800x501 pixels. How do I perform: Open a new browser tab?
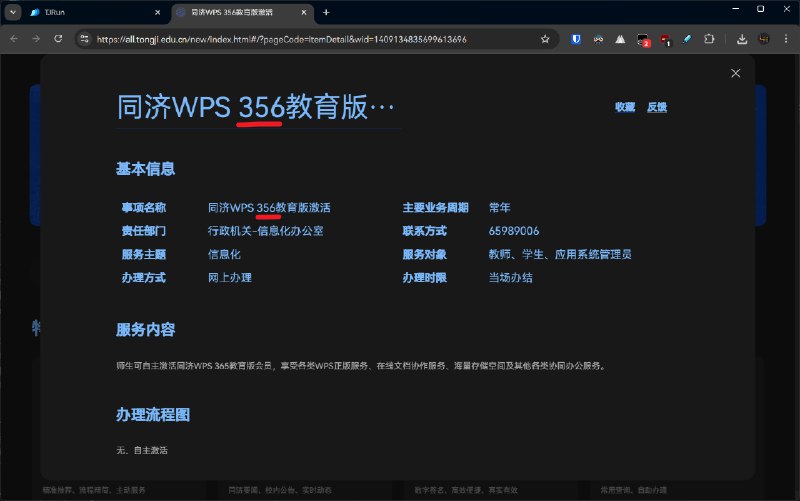click(327, 12)
